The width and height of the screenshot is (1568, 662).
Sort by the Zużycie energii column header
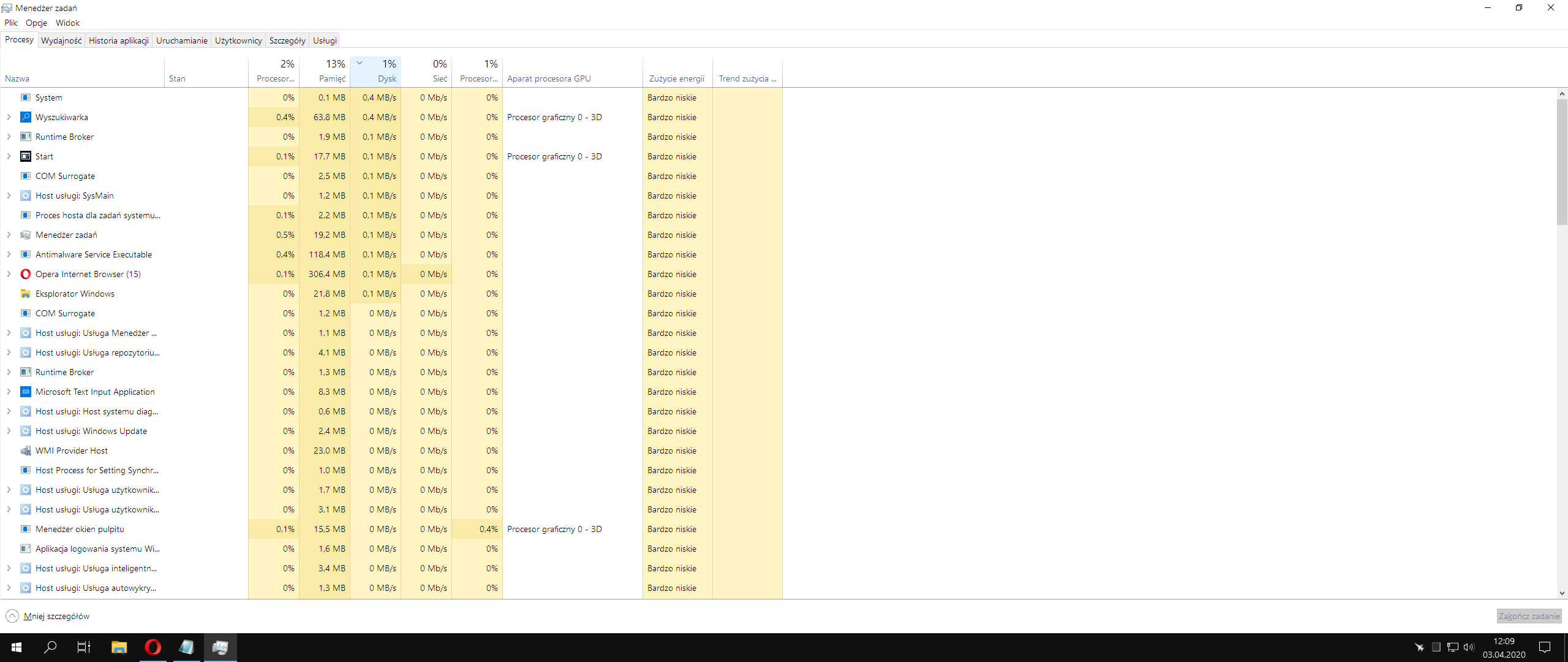[x=677, y=72]
